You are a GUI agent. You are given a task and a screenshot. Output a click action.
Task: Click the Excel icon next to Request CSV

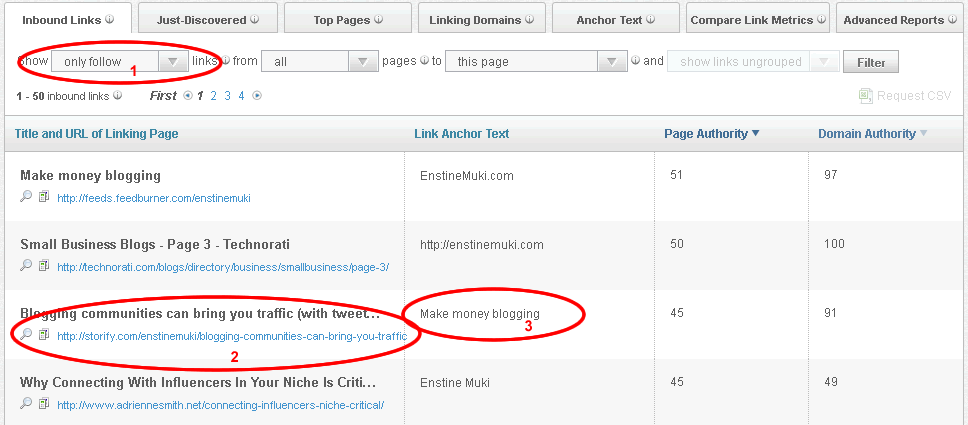866,96
